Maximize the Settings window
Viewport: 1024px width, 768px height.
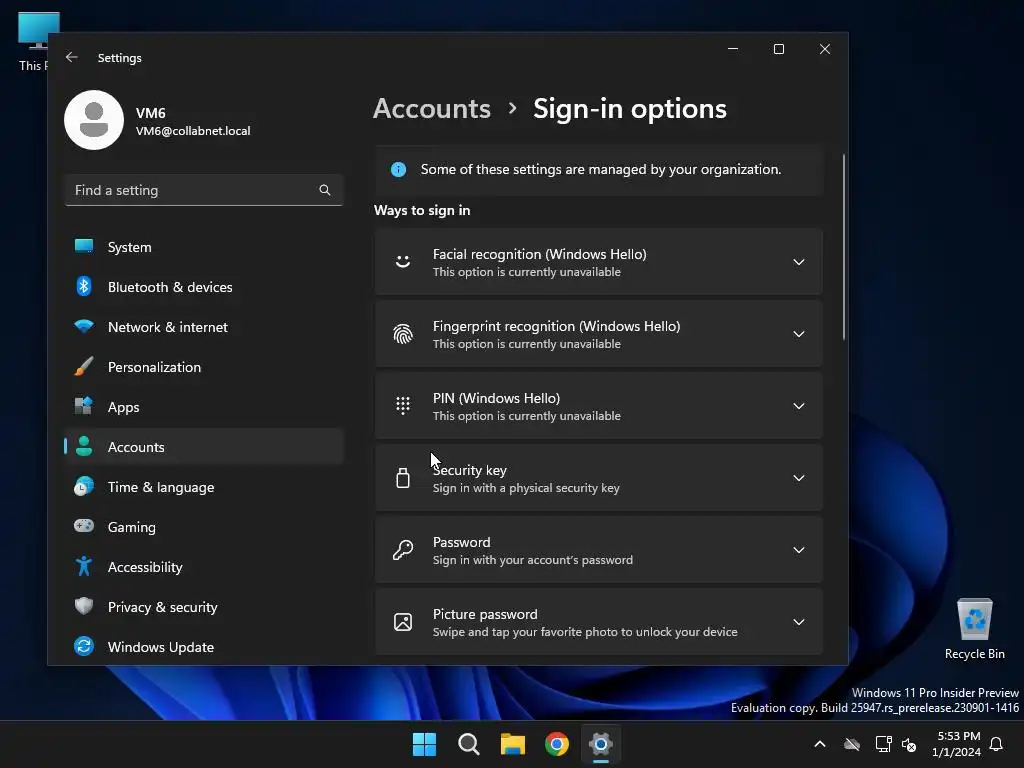pyautogui.click(x=778, y=49)
